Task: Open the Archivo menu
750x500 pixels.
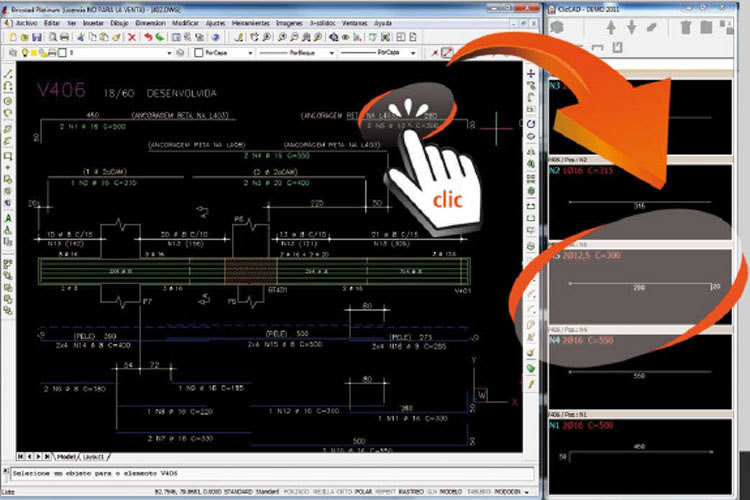Action: 26,23
